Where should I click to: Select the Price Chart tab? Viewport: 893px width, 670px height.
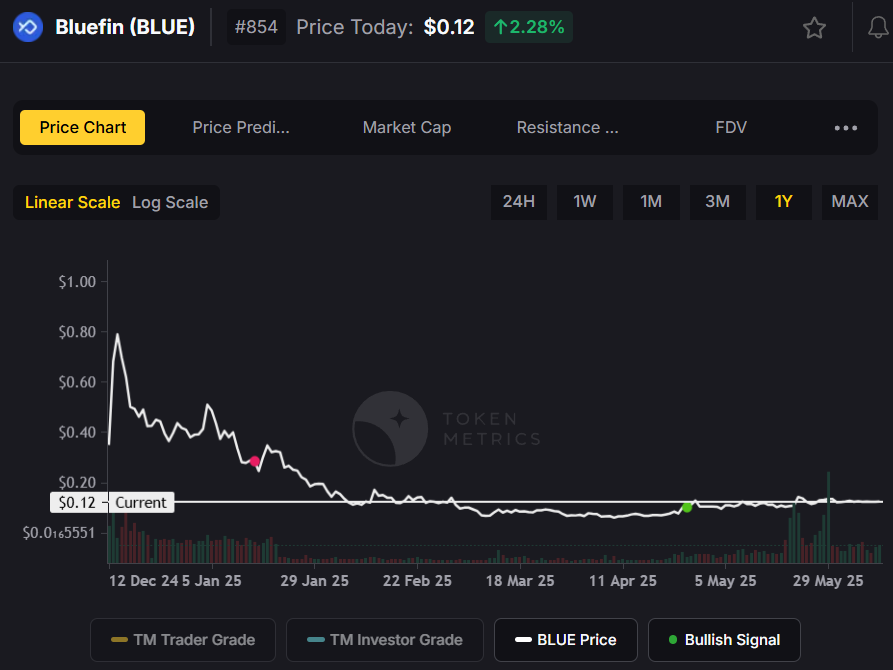83,127
